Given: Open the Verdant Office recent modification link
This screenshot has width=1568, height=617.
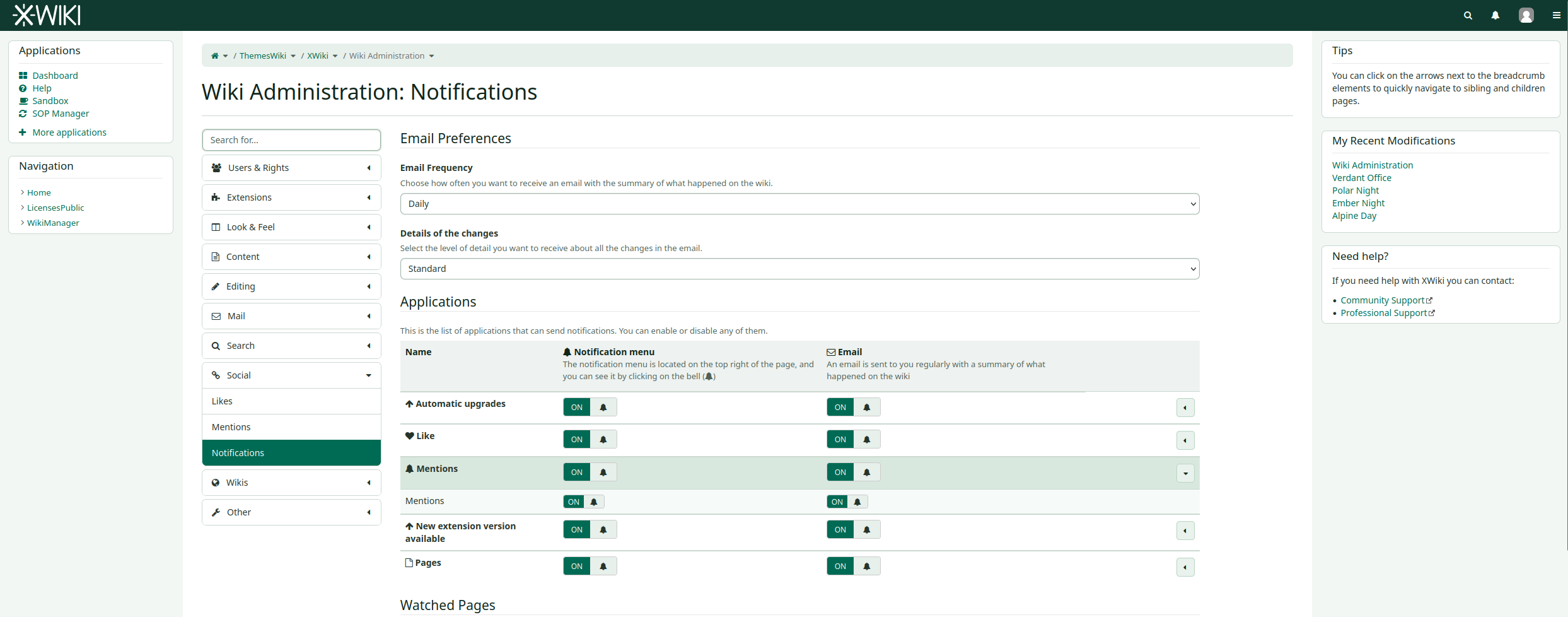Looking at the screenshot, I should pos(1361,178).
